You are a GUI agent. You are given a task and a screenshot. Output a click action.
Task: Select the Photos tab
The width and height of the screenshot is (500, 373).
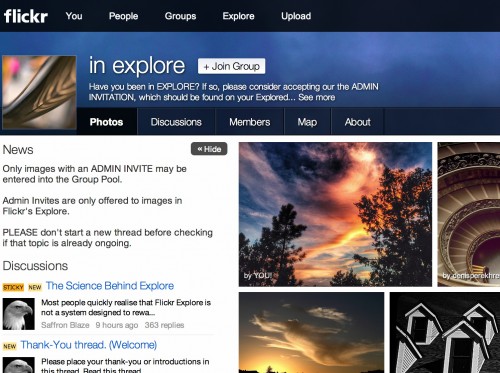[107, 122]
